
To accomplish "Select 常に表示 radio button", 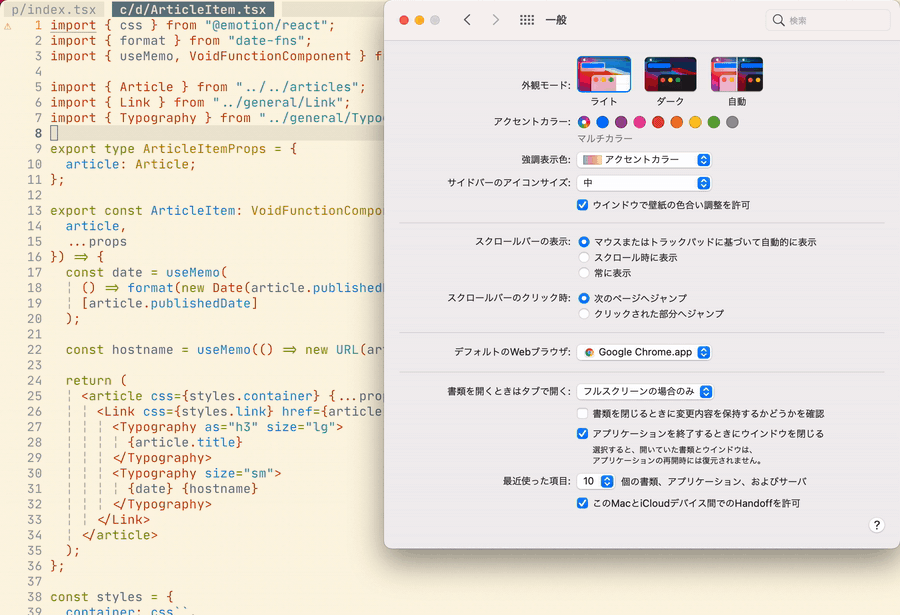I will [584, 273].
